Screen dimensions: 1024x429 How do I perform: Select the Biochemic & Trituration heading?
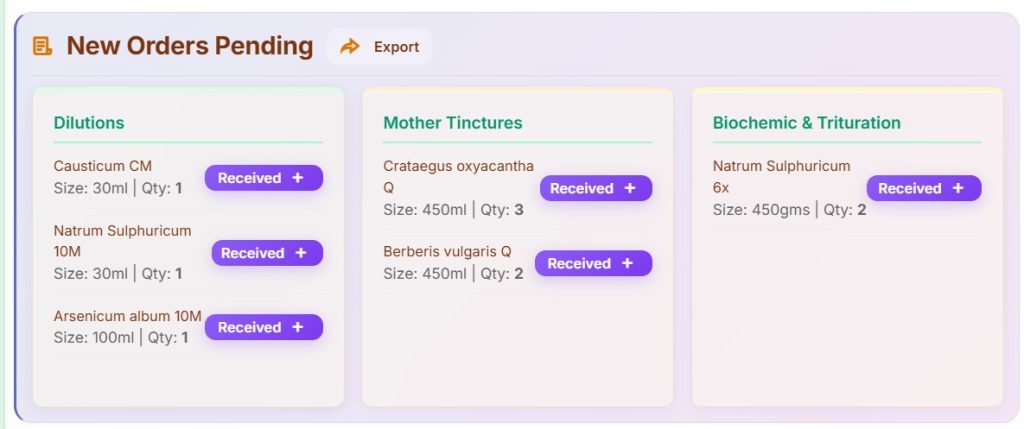pos(806,123)
